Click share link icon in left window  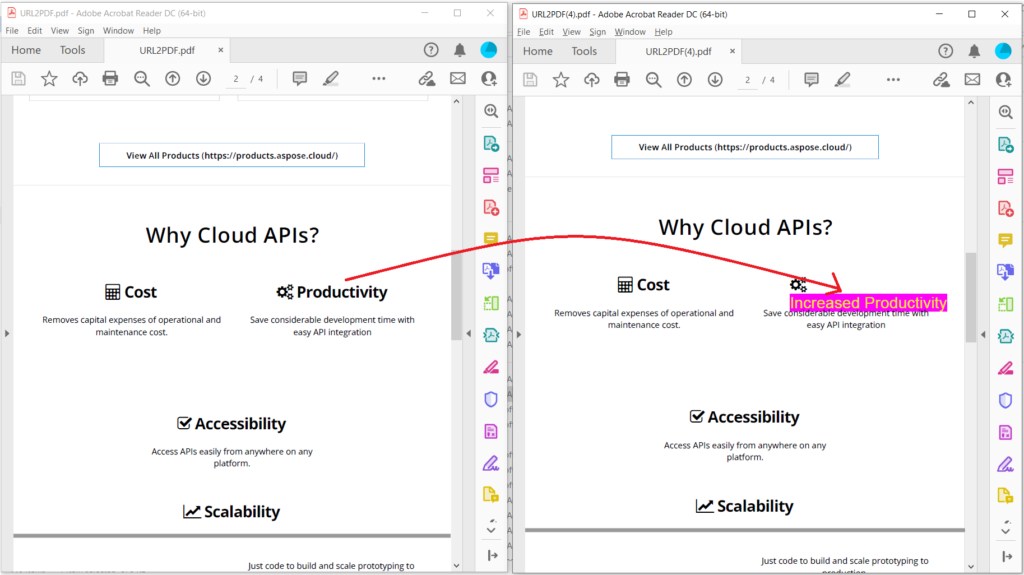point(427,78)
